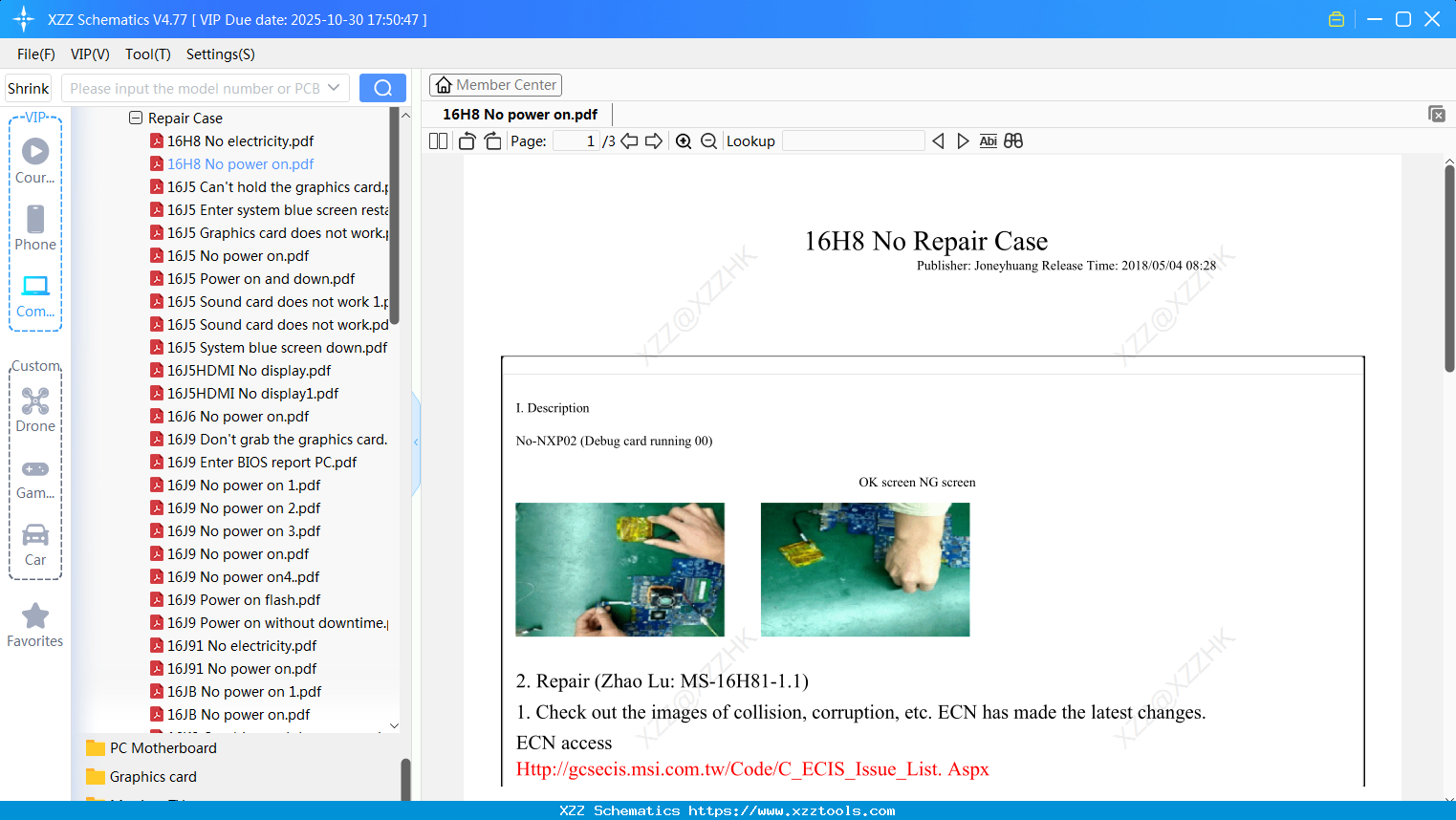Open the Game console category in sidebar
The width and height of the screenshot is (1456, 820).
[35, 478]
